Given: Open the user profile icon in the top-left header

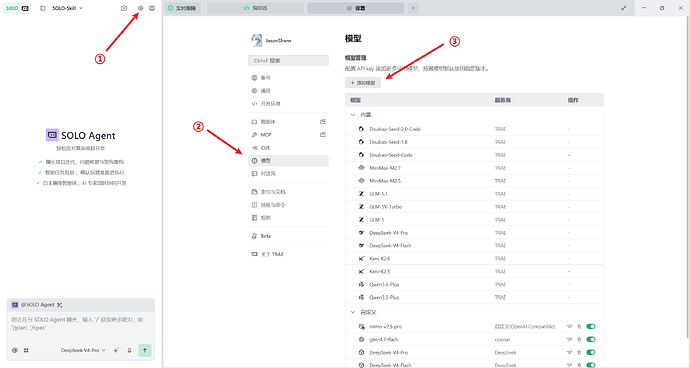Looking at the screenshot, I should tap(152, 8).
